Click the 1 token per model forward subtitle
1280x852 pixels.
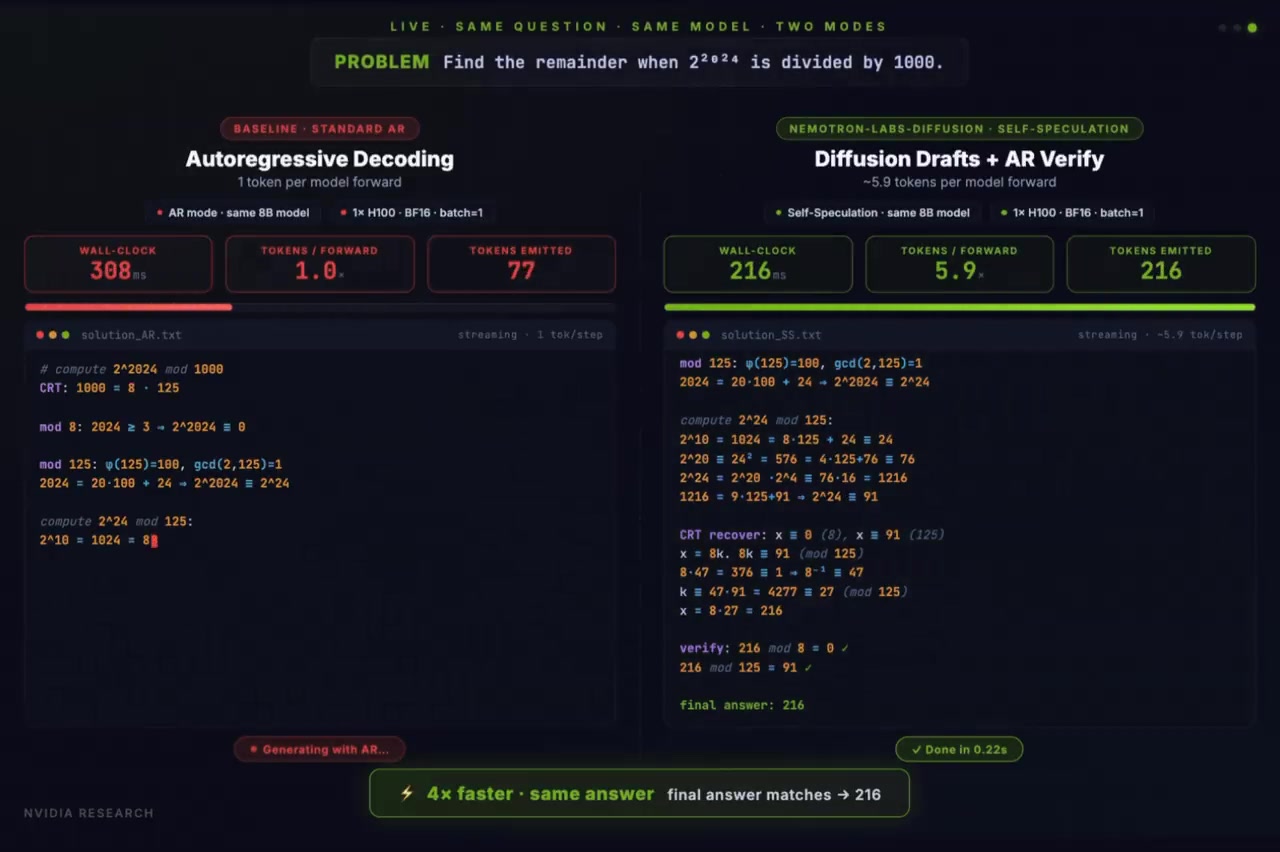pos(320,182)
